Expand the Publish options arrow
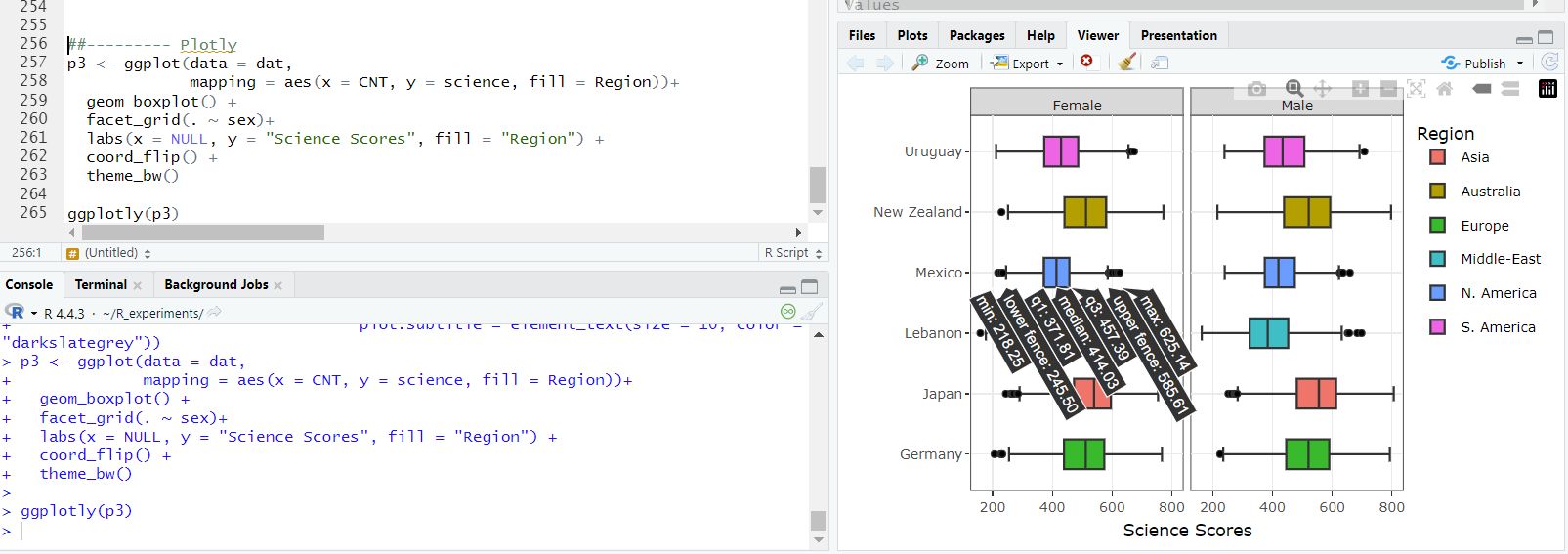 coord(1520,64)
